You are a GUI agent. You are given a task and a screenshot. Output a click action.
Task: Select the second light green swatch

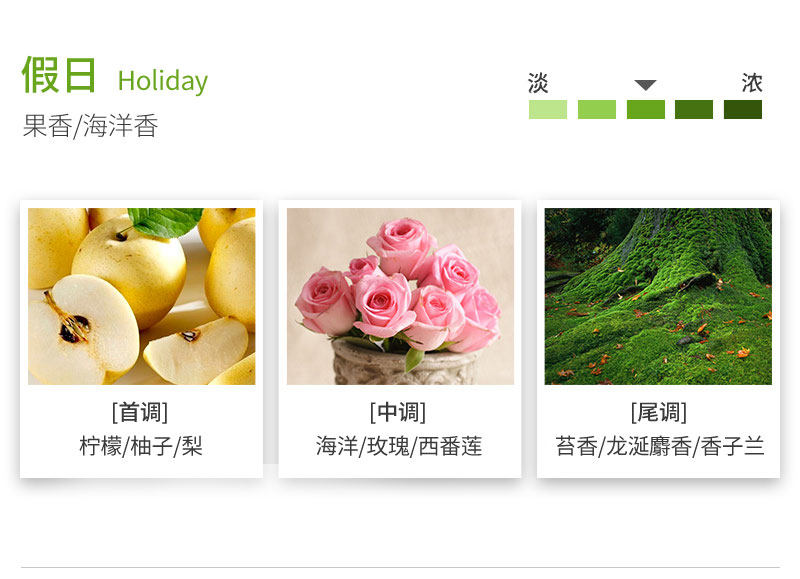tap(596, 109)
